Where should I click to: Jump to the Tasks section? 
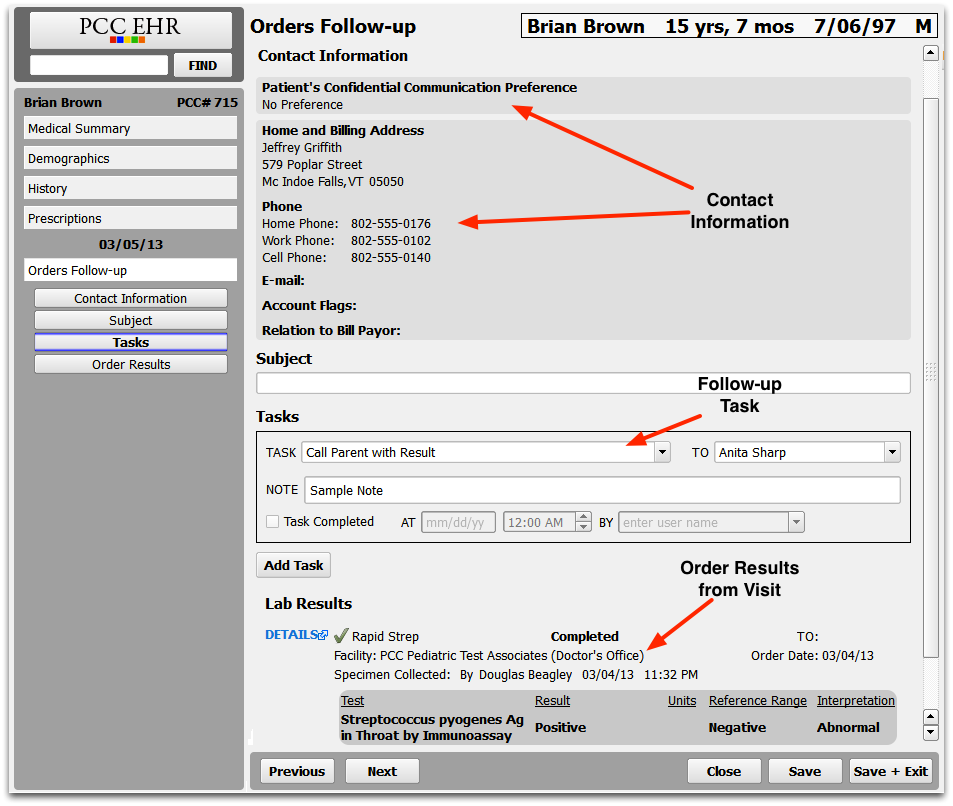(x=131, y=342)
